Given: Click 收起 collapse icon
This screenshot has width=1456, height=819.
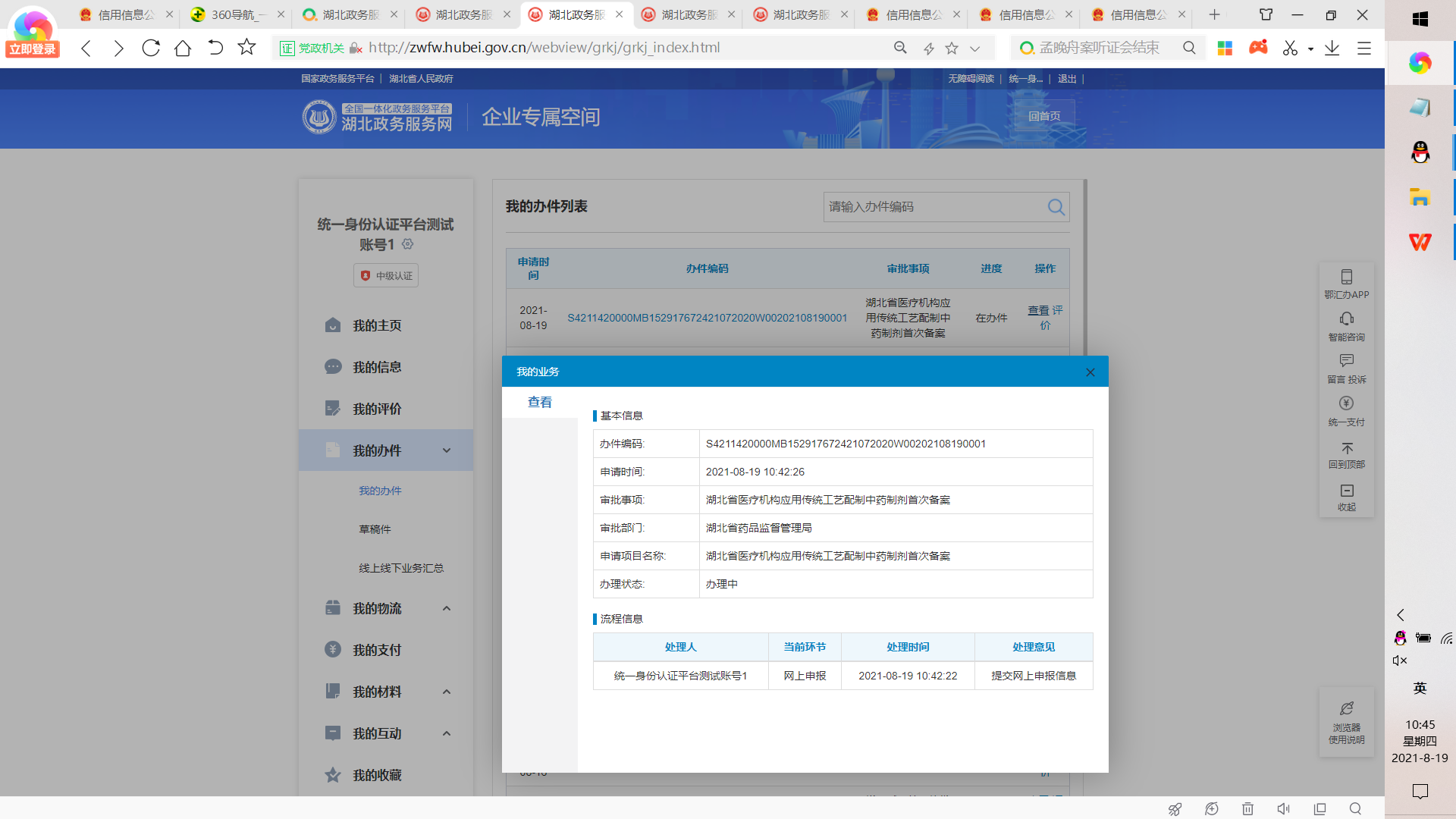Looking at the screenshot, I should tap(1346, 491).
